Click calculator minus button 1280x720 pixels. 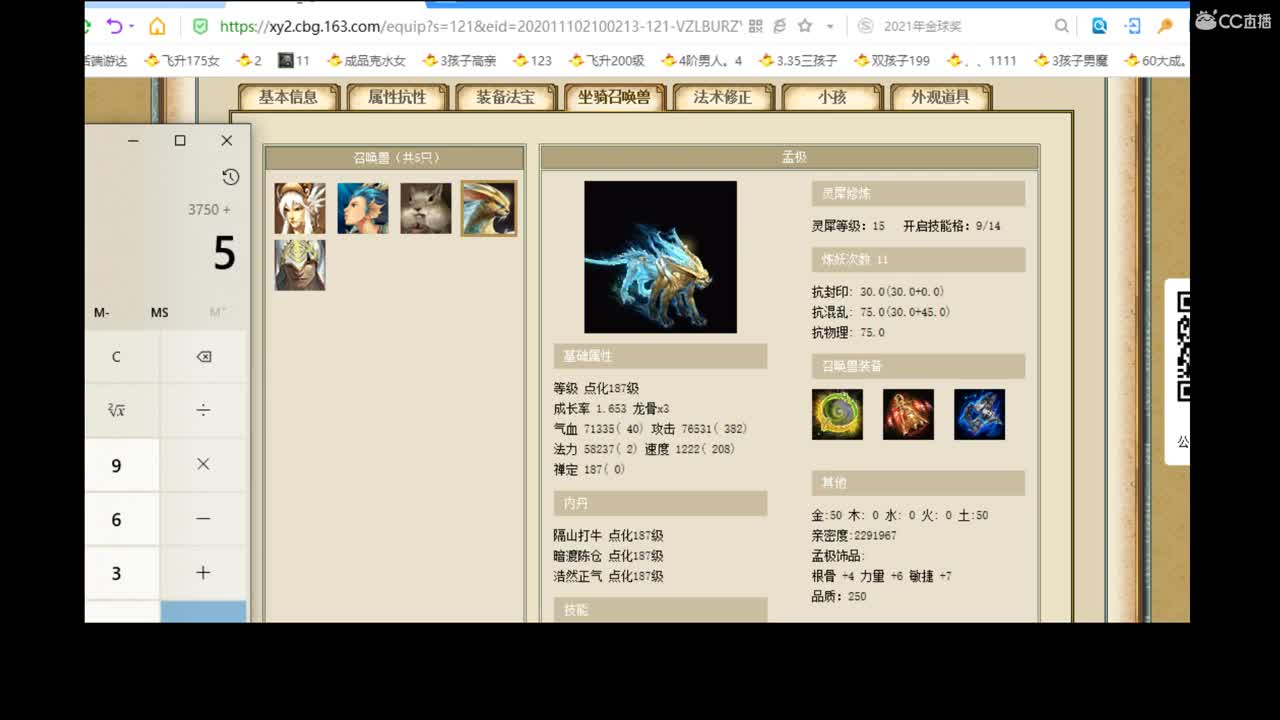pos(203,519)
